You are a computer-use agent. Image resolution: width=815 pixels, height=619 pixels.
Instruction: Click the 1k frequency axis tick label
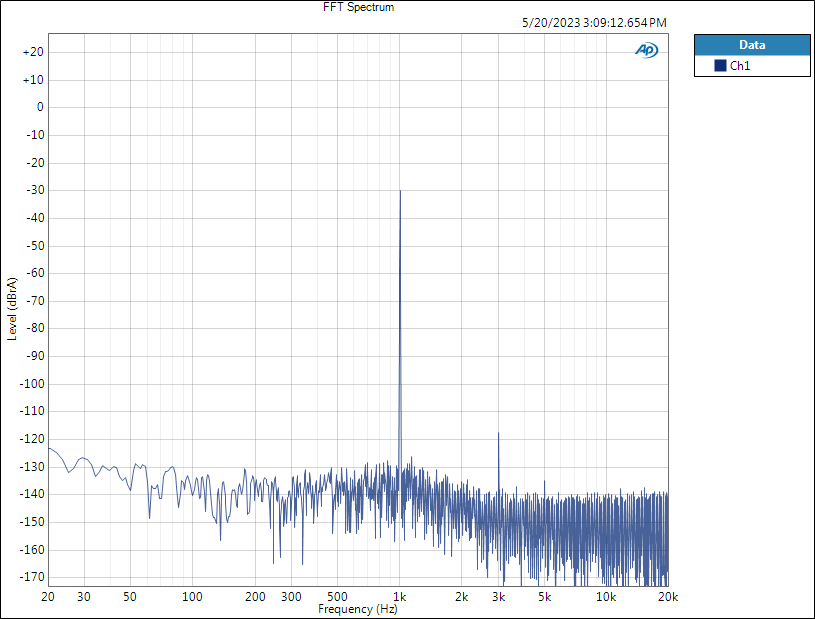[399, 597]
